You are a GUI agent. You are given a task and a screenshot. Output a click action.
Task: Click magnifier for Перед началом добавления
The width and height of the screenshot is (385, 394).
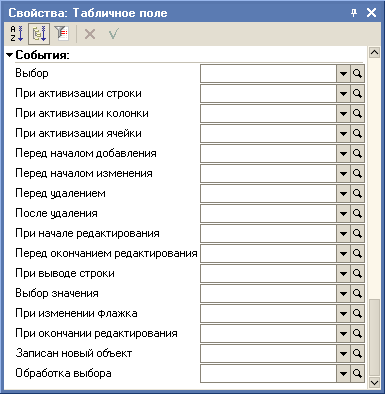point(357,154)
